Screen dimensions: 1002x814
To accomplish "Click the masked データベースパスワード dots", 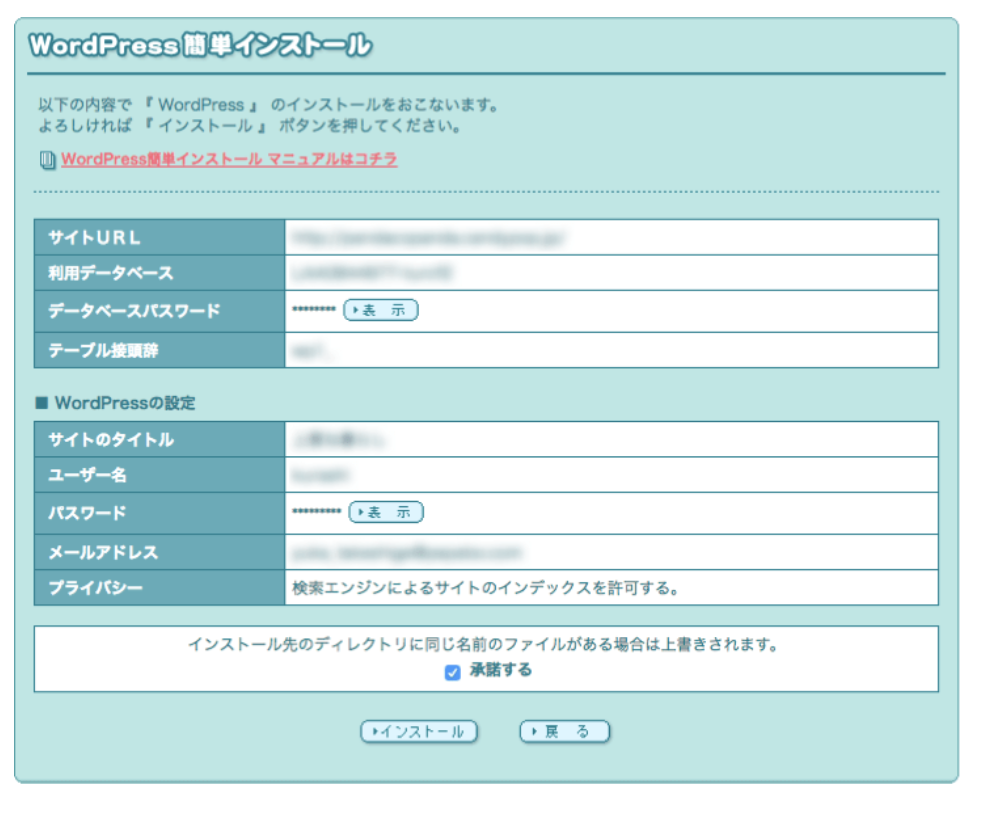I will point(314,311).
